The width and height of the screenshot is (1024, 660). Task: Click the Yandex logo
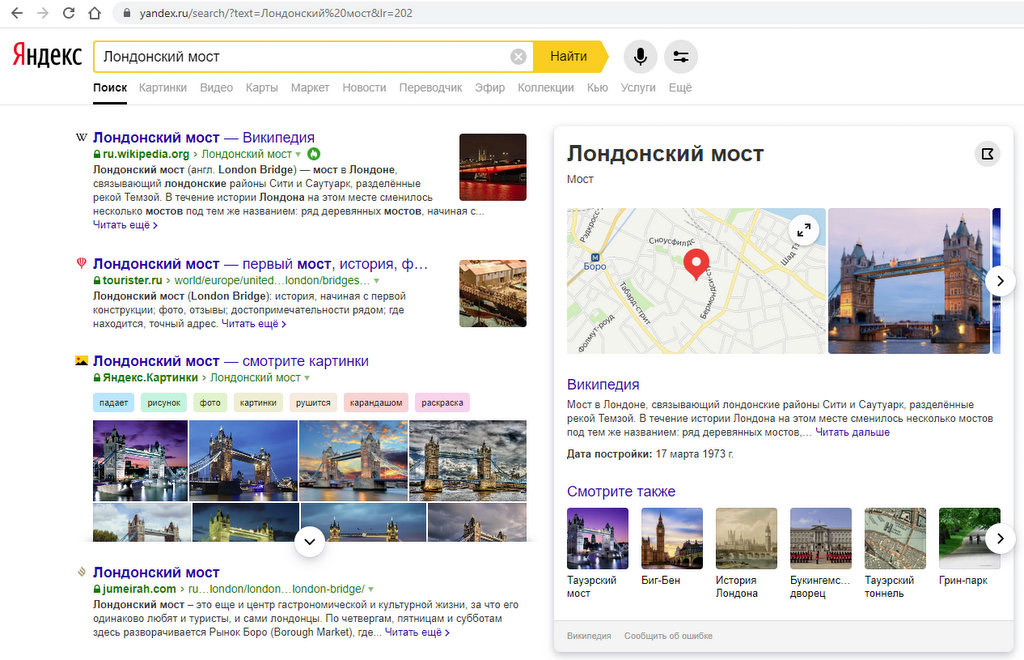click(x=47, y=56)
